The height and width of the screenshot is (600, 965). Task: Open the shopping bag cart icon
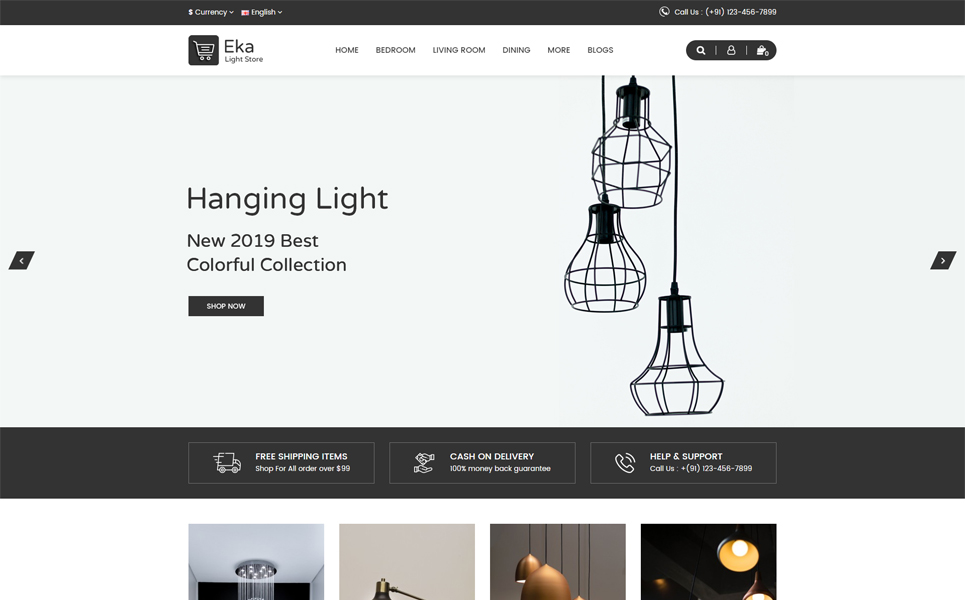pyautogui.click(x=762, y=50)
